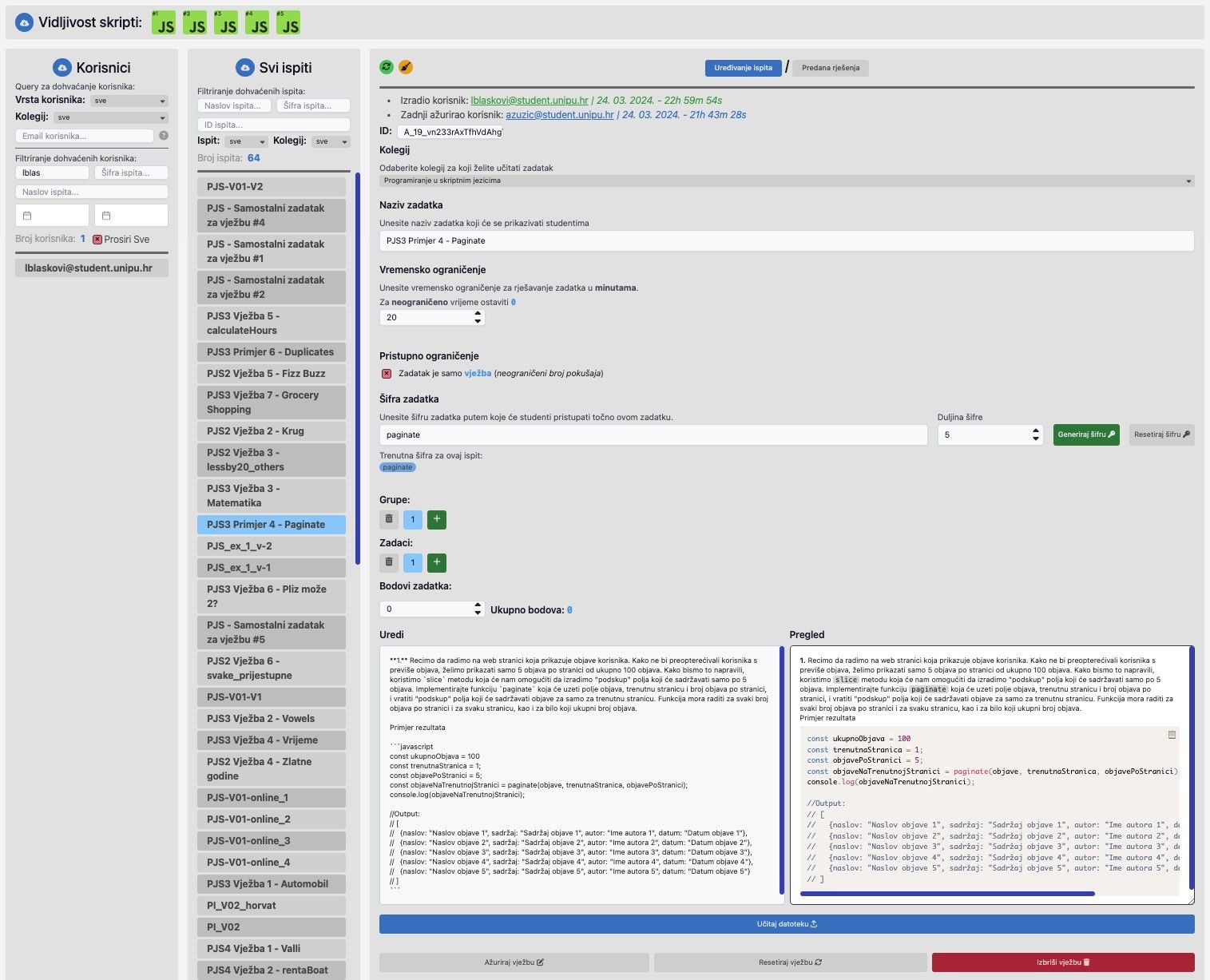
Task: Click the cloud icon beside Vidljivost skripti
Action: tap(25, 22)
